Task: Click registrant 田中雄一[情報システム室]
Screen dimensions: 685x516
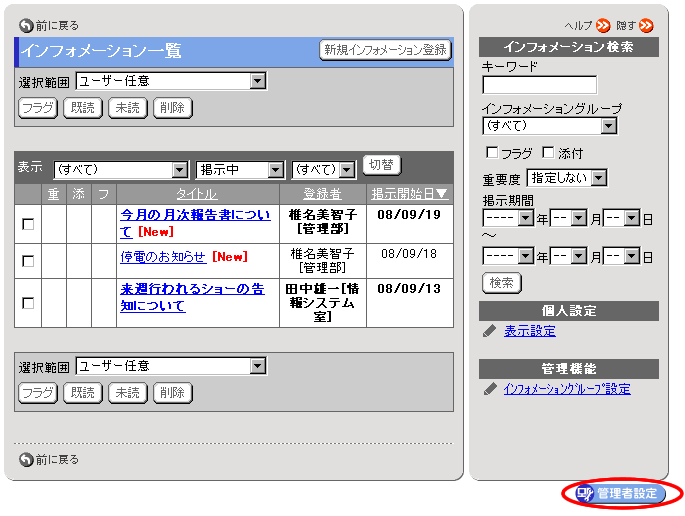Action: (322, 302)
